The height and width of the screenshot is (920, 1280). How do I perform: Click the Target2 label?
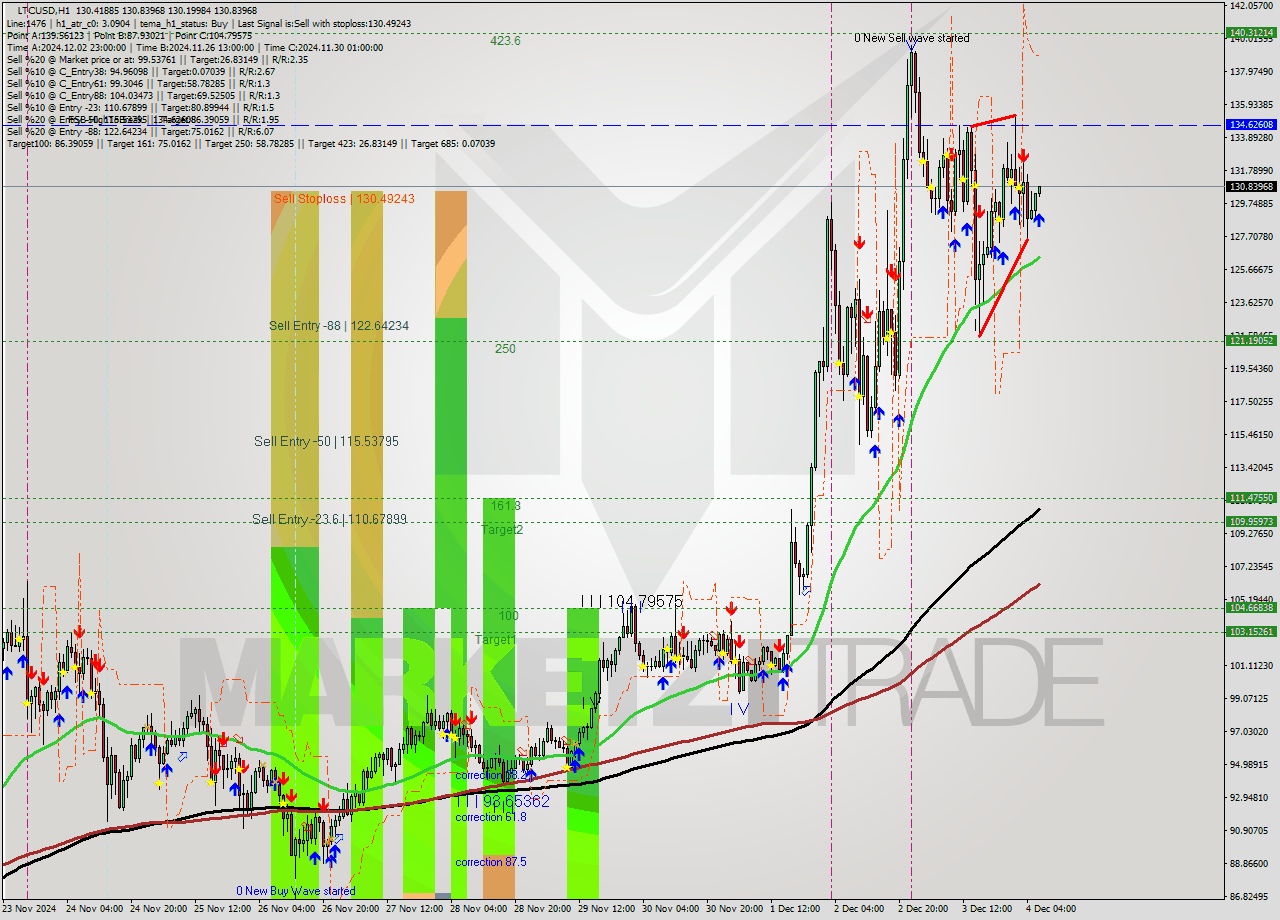click(502, 530)
